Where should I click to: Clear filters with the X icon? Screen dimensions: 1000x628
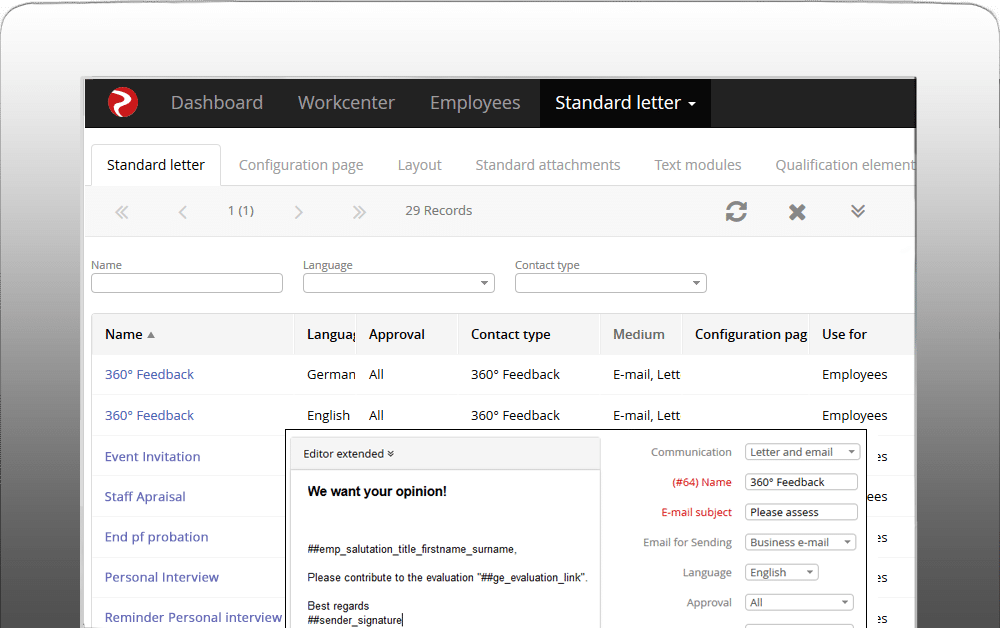(x=797, y=212)
